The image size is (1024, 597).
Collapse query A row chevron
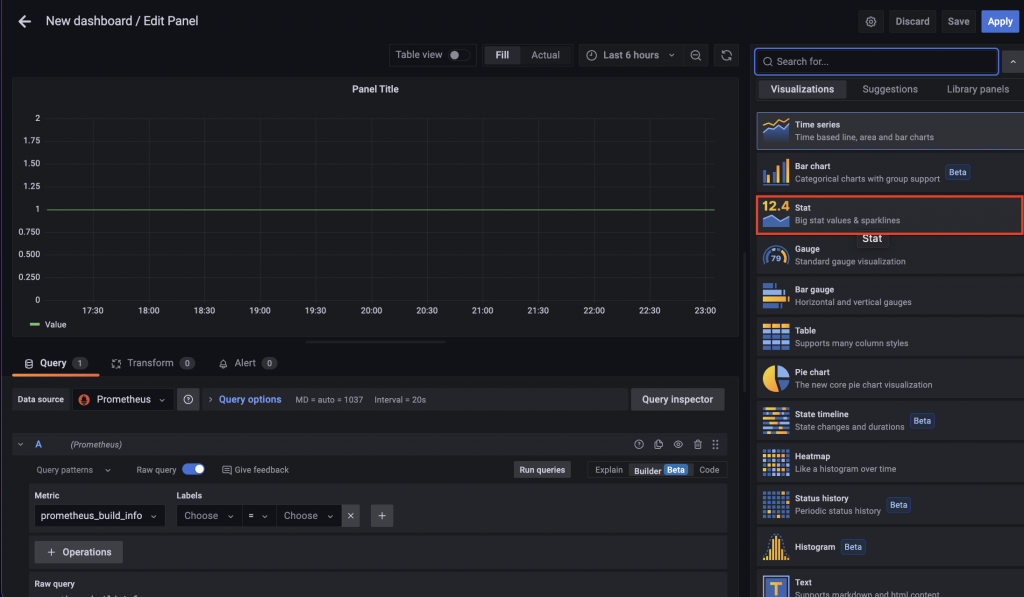click(21, 445)
